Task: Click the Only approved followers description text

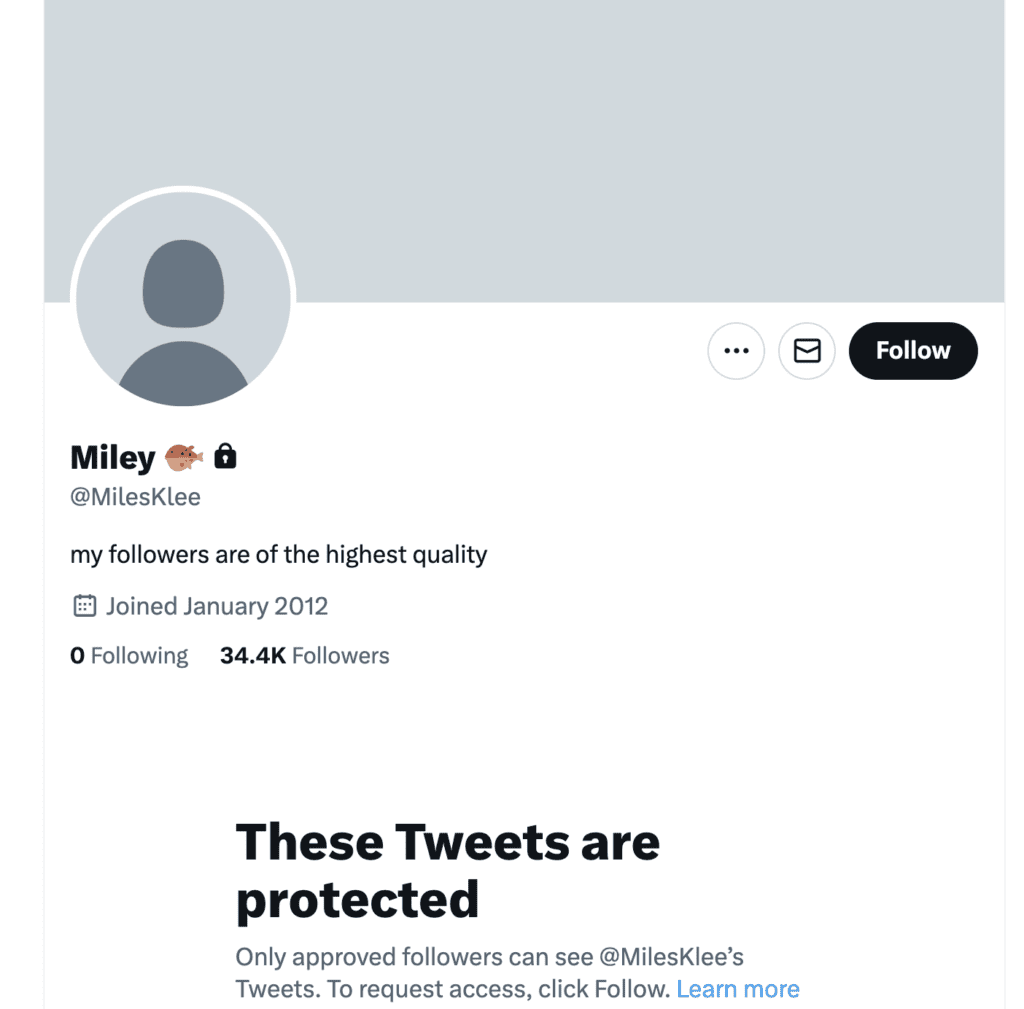Action: click(413, 957)
